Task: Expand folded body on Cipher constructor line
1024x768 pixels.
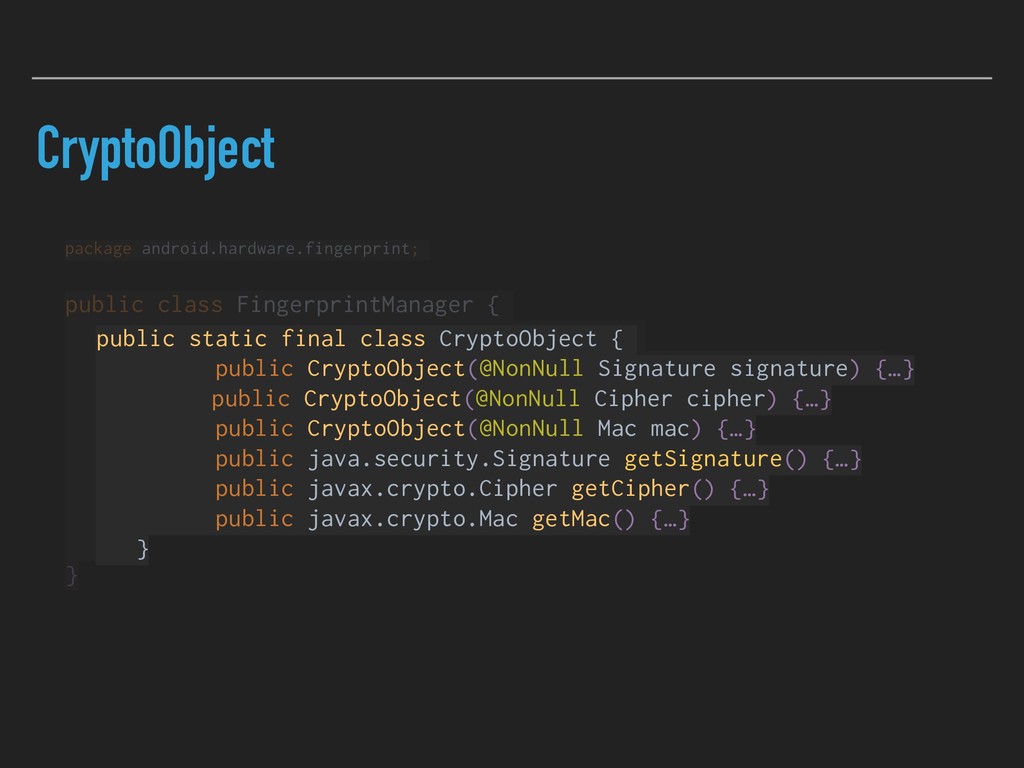Action: click(812, 399)
